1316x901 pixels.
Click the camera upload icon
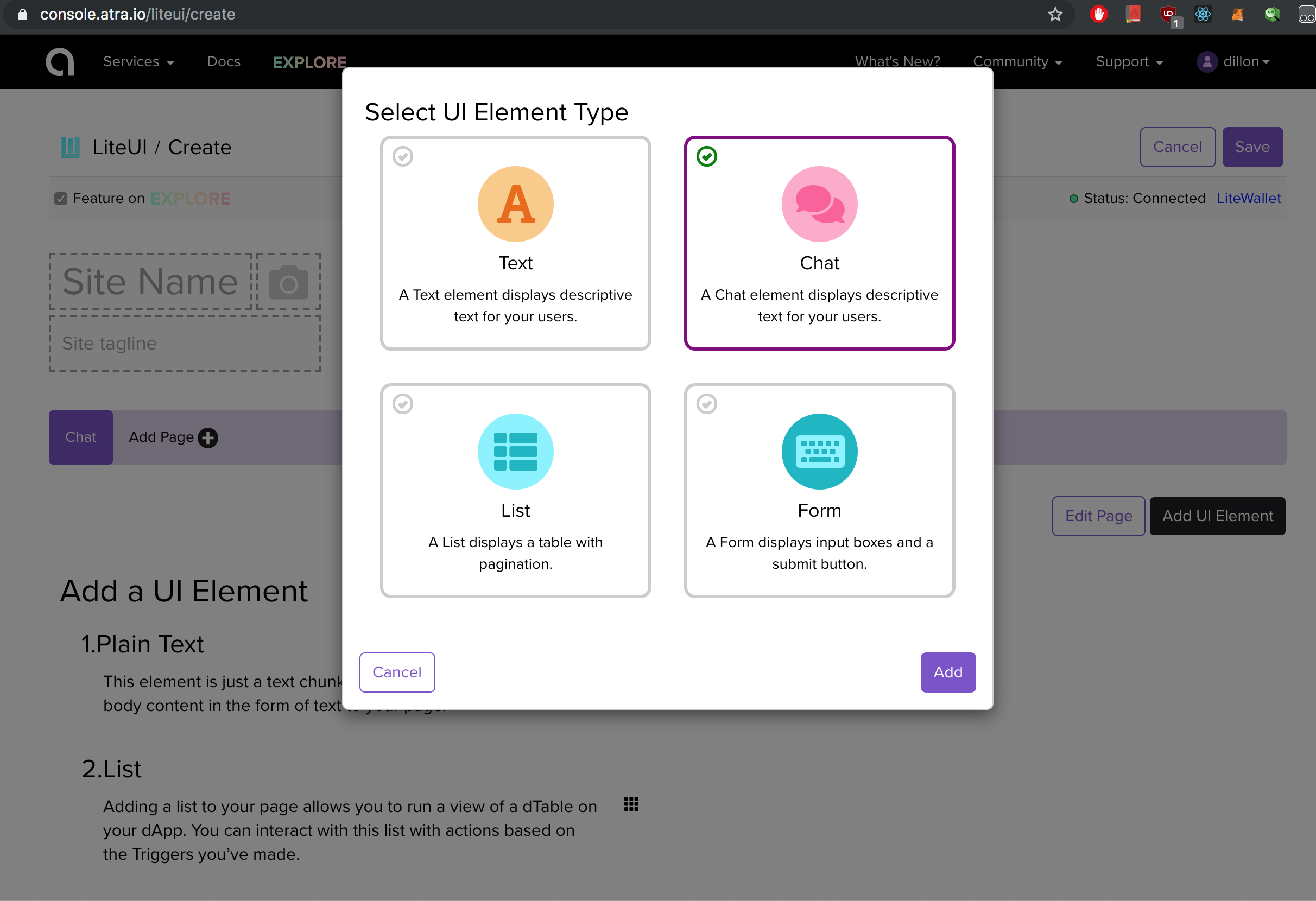288,282
